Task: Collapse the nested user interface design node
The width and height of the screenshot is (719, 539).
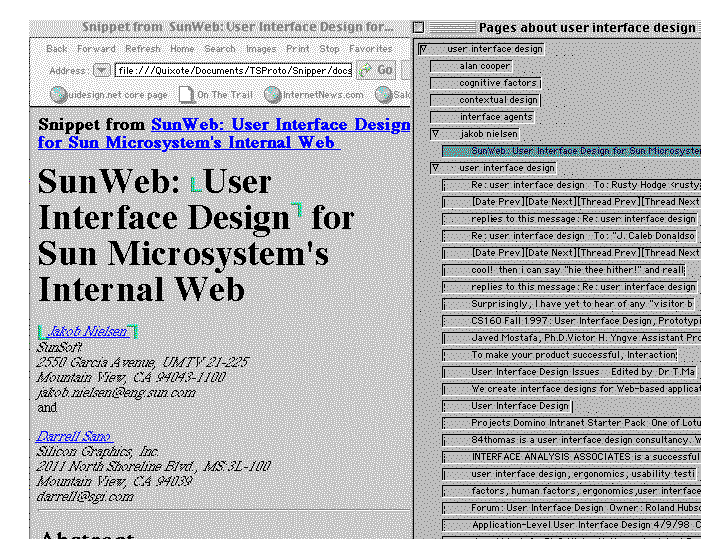Action: 436,168
